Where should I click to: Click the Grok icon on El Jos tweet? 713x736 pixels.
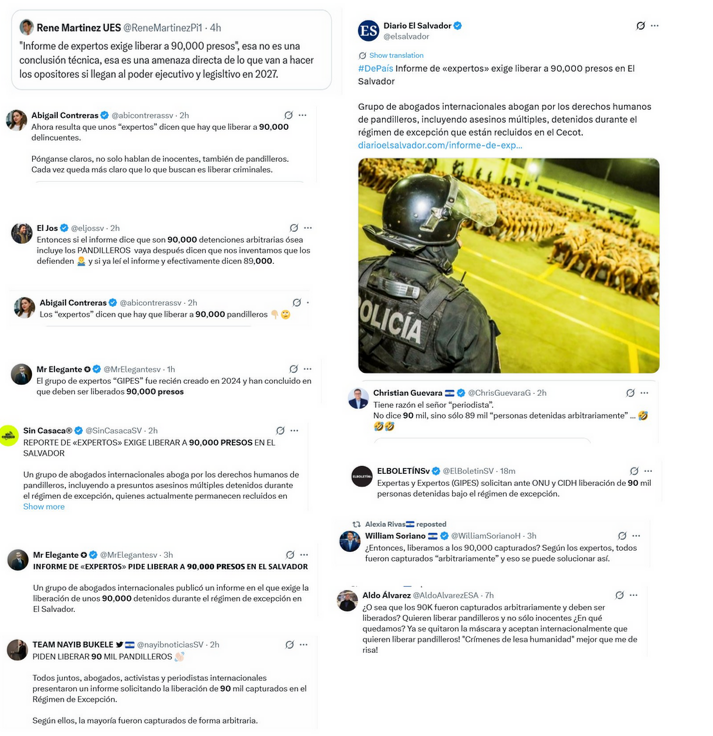pos(294,228)
